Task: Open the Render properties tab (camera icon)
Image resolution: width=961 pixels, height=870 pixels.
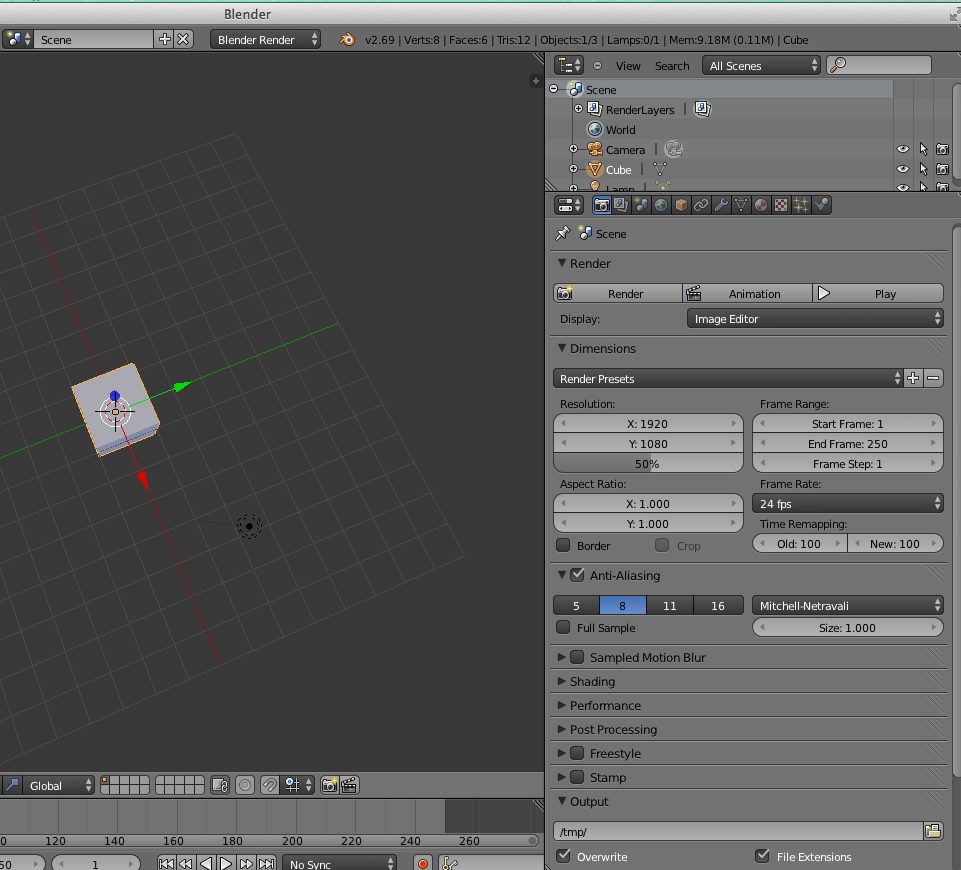Action: [x=601, y=205]
